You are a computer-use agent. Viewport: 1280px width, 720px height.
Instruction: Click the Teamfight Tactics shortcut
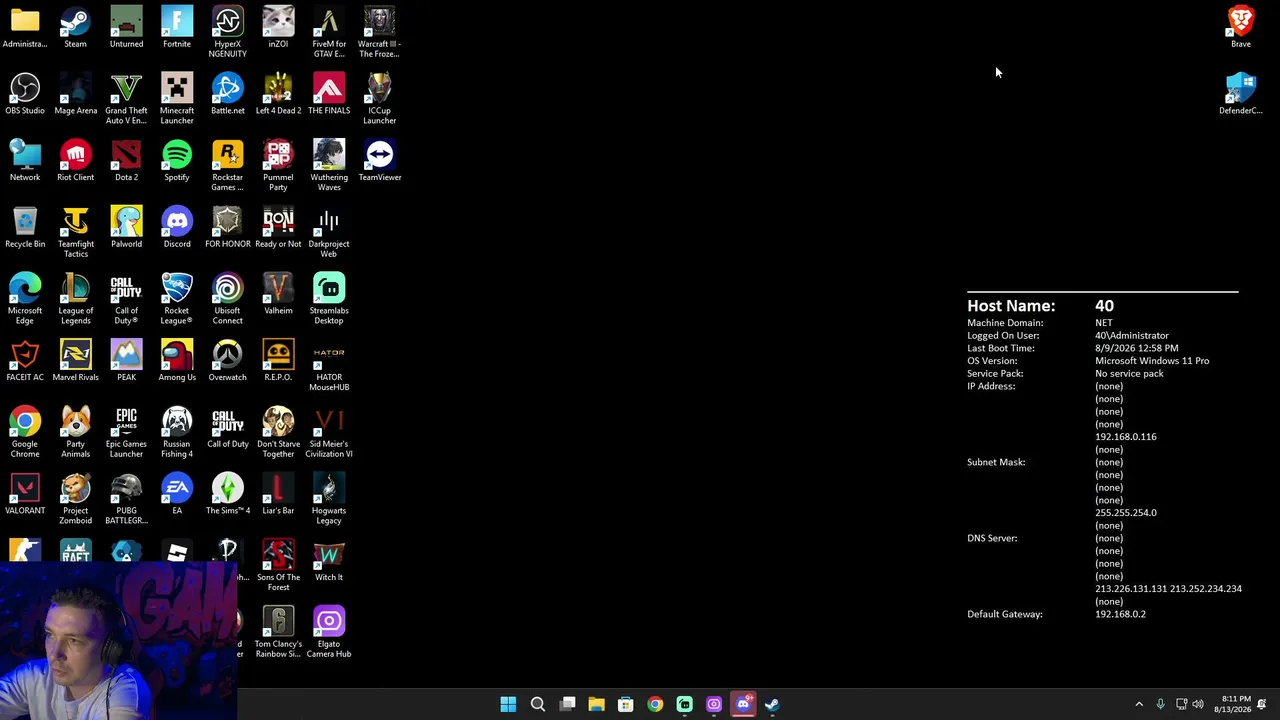(x=75, y=231)
